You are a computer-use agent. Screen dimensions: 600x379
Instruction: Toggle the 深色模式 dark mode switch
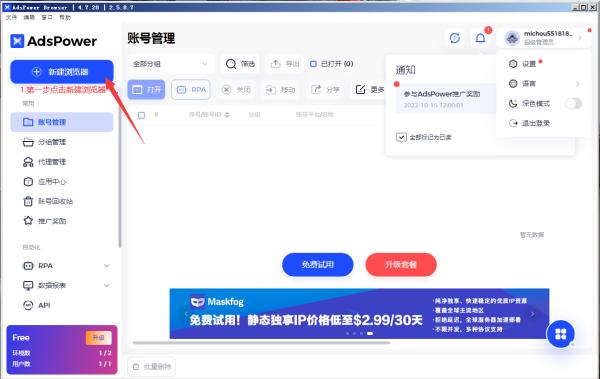click(573, 103)
